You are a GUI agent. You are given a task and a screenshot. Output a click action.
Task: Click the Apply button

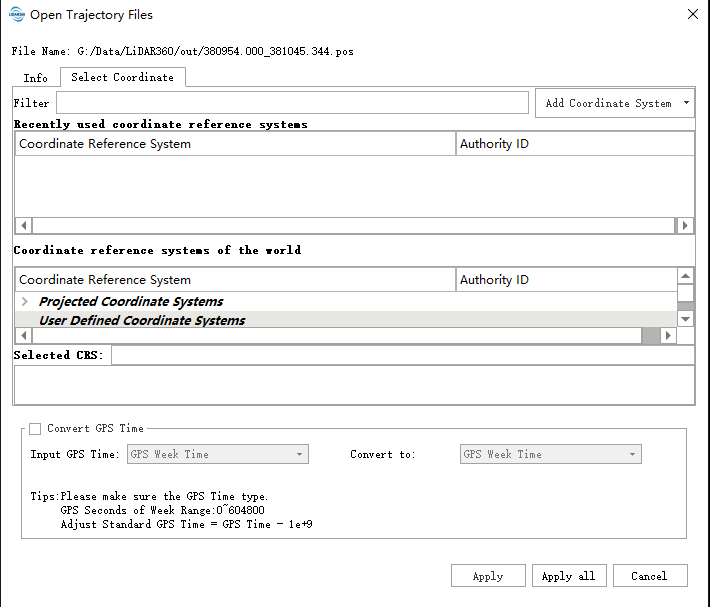(x=487, y=576)
